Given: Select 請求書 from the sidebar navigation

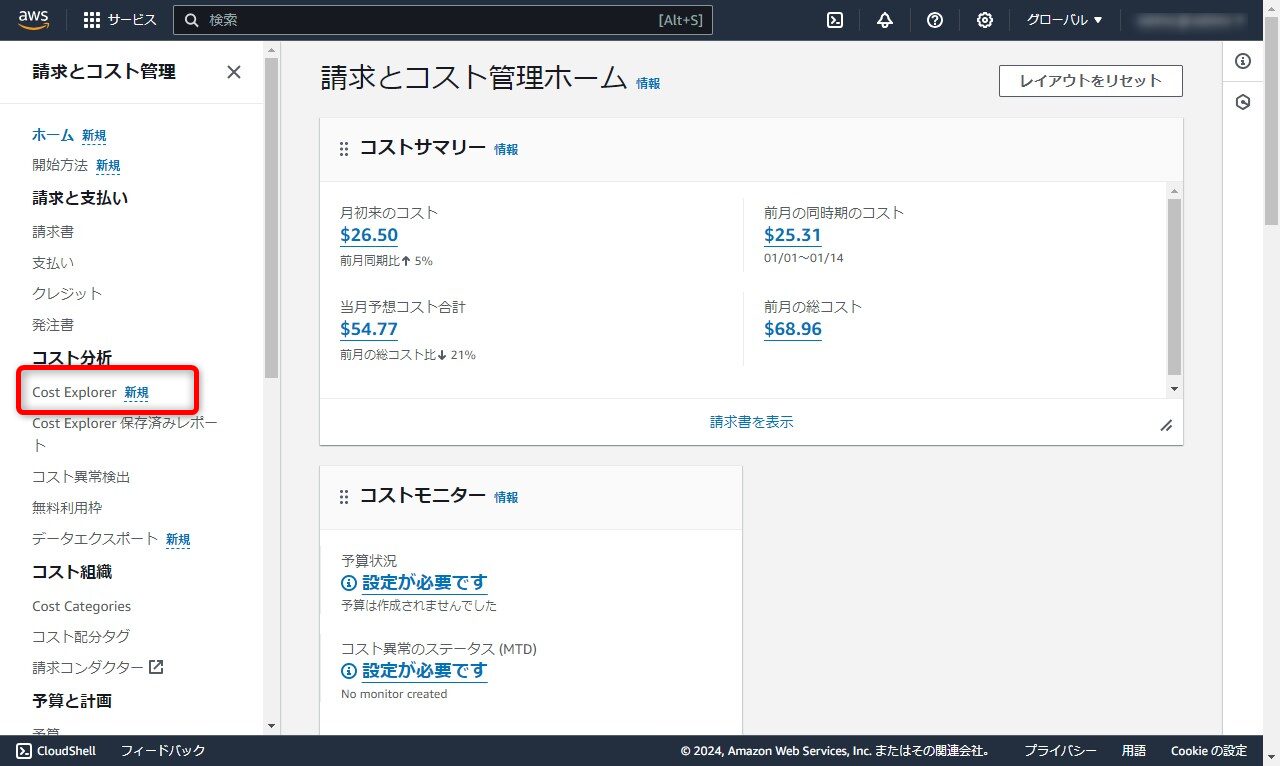Looking at the screenshot, I should (52, 231).
